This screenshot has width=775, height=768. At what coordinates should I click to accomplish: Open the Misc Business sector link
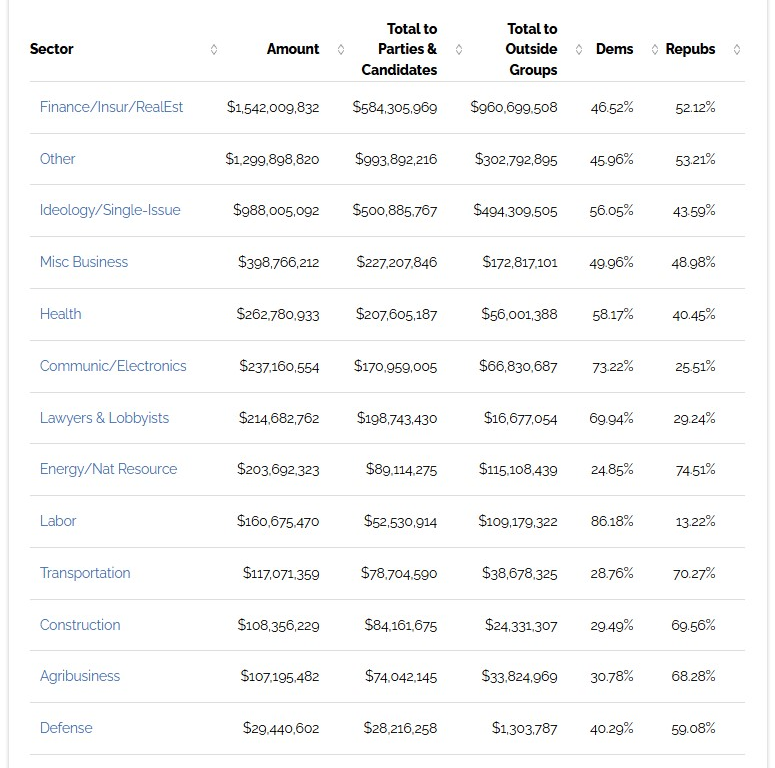(84, 262)
